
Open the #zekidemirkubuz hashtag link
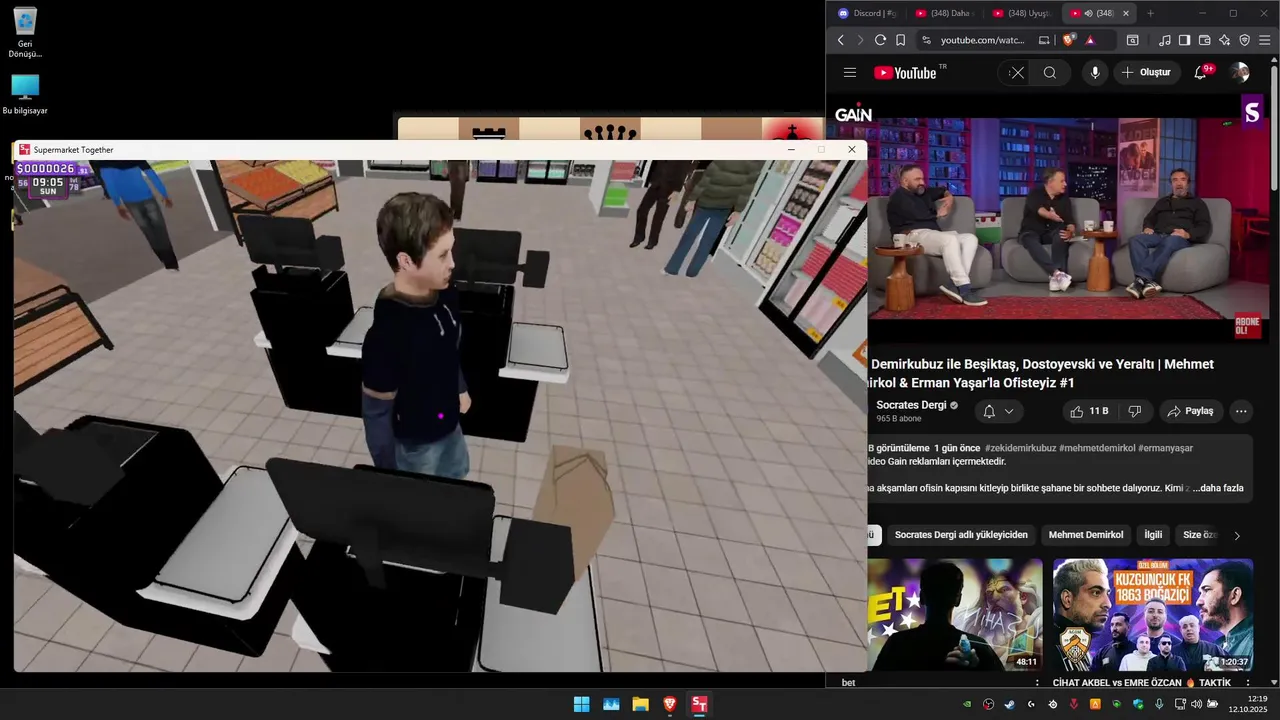point(1020,448)
